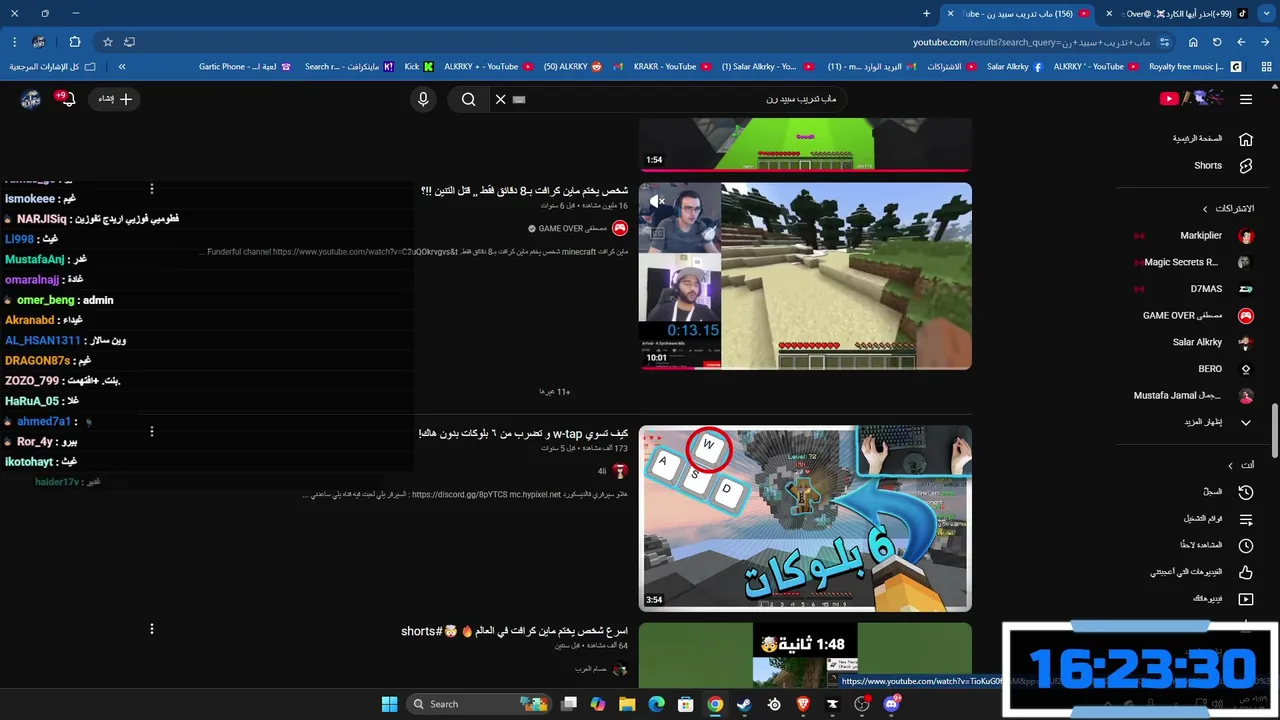Click Chrome's home icon
This screenshot has height=720, width=1280.
click(1193, 42)
